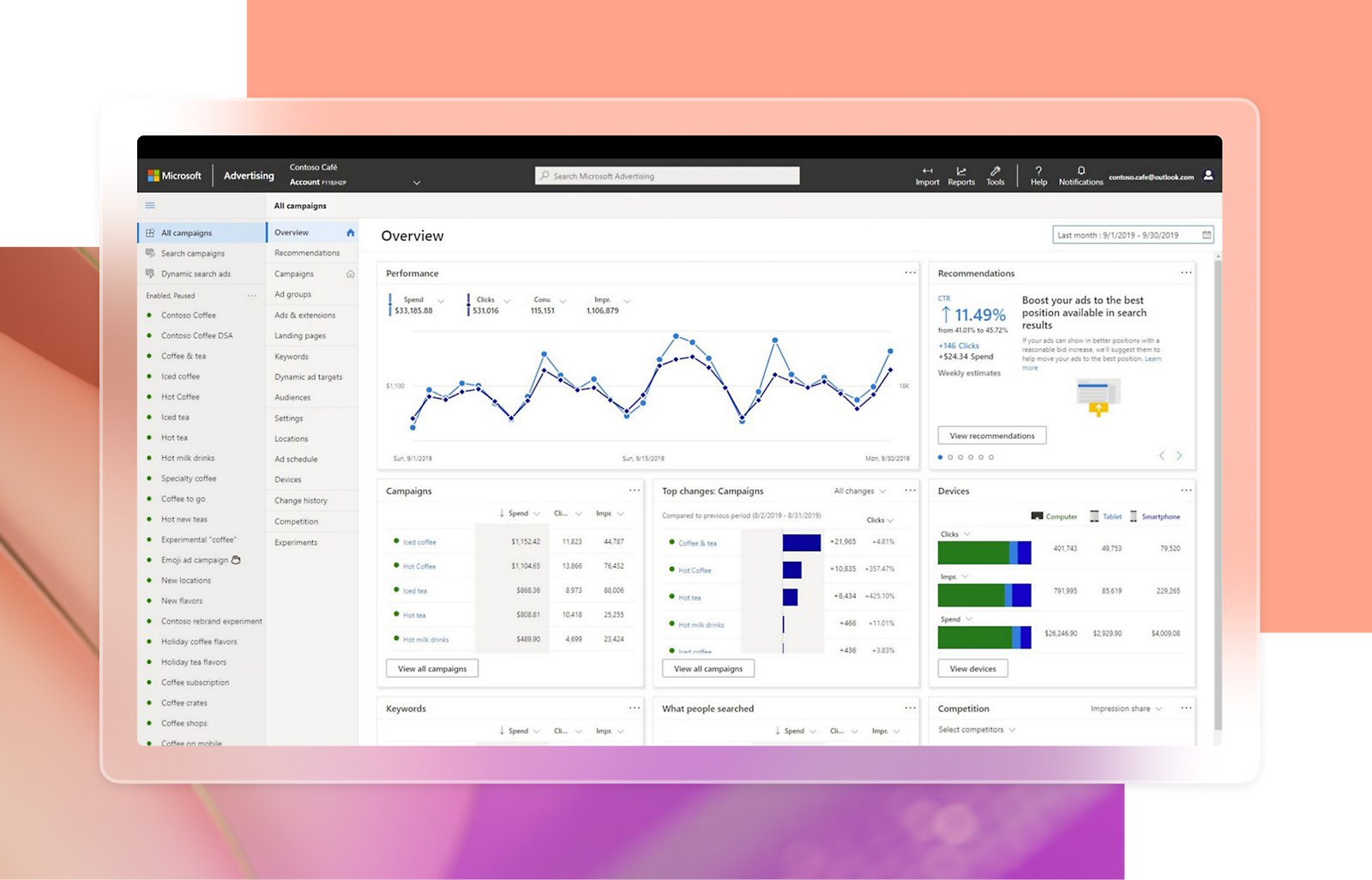
Task: Select second recommendation carousel dot
Action: click(950, 457)
